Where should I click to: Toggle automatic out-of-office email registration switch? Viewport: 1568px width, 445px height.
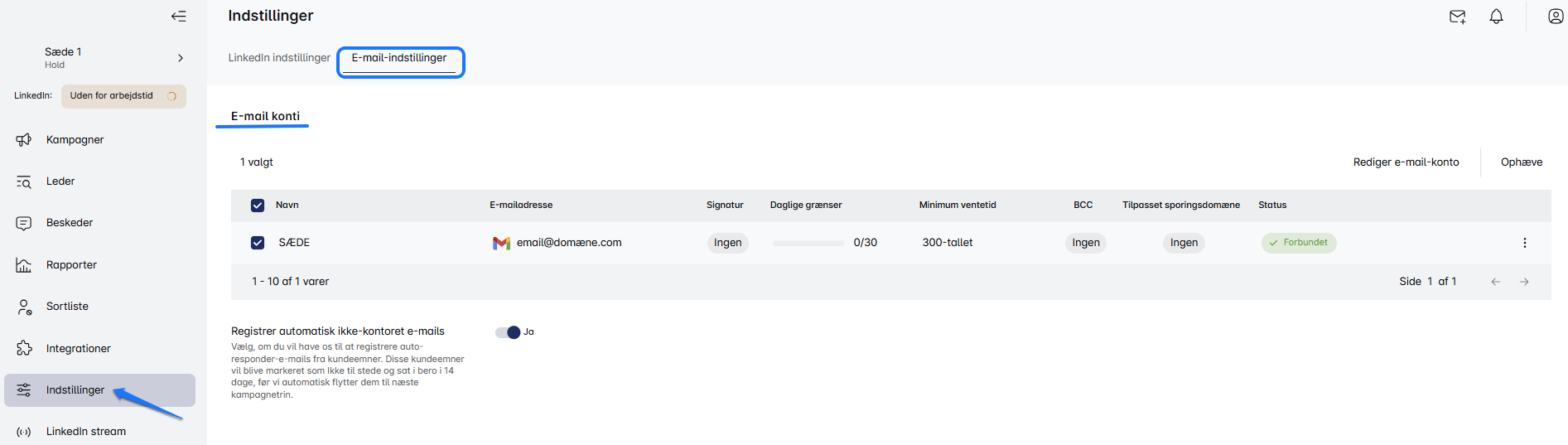click(508, 332)
